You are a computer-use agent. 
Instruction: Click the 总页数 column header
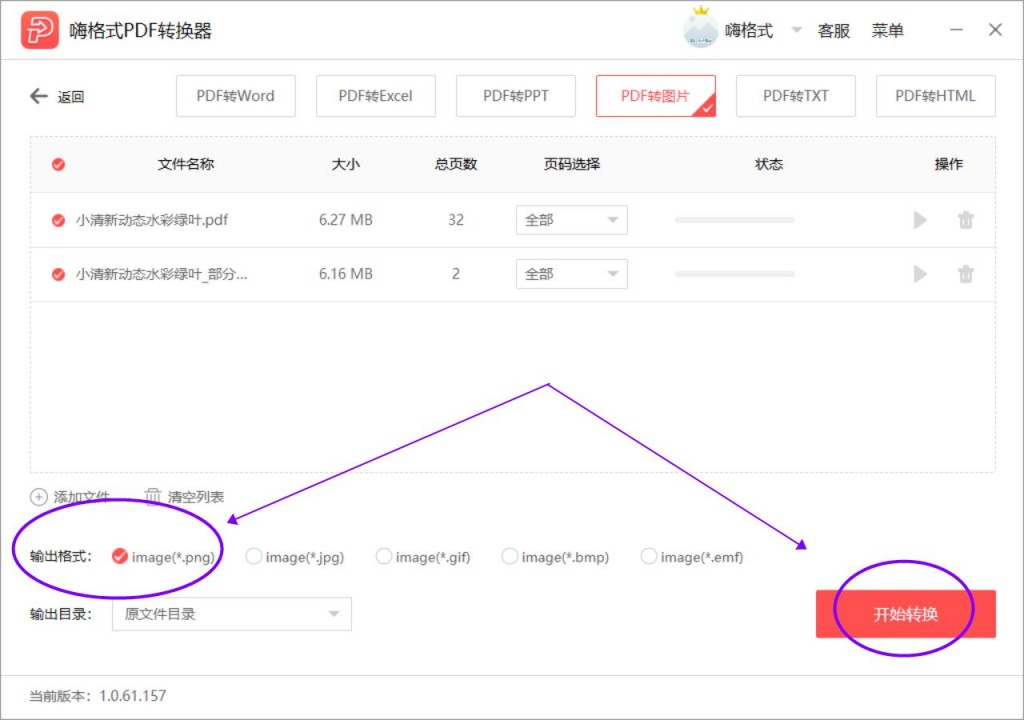pos(456,164)
